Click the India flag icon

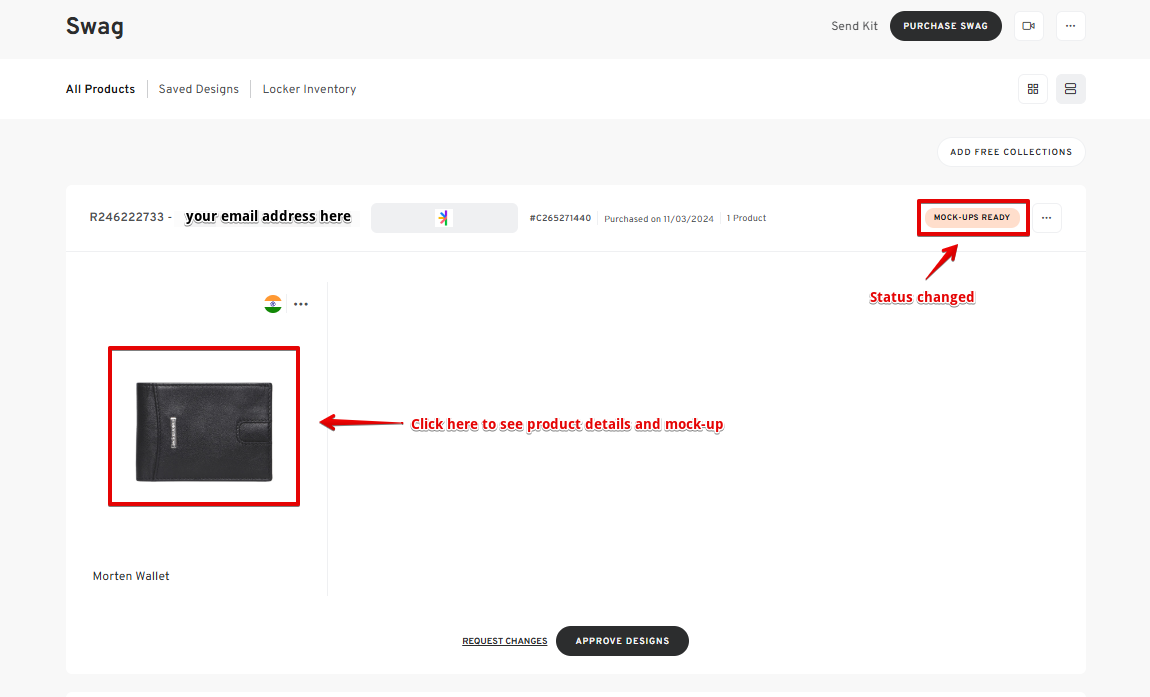273,304
